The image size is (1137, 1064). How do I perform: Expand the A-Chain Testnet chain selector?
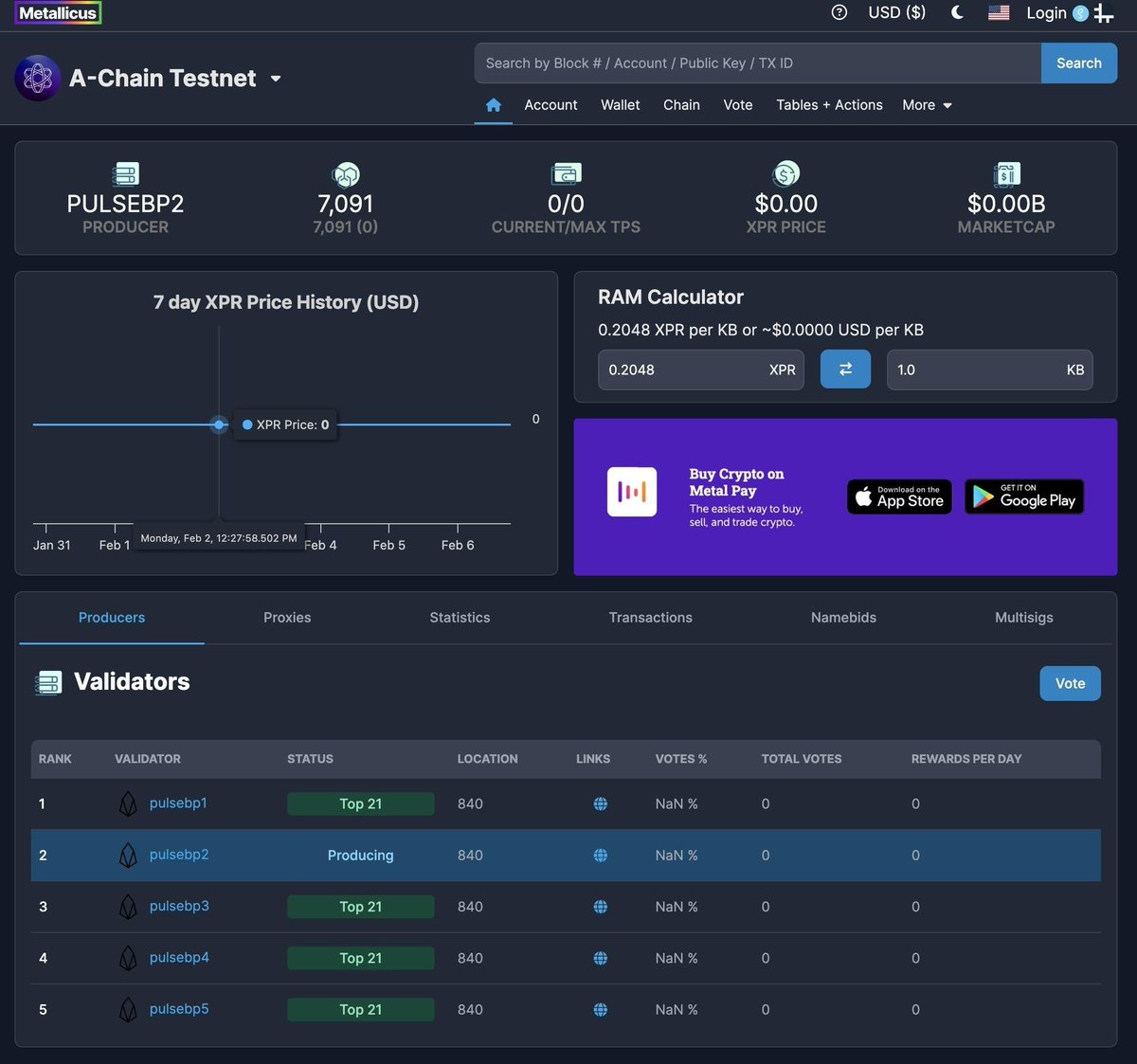276,80
